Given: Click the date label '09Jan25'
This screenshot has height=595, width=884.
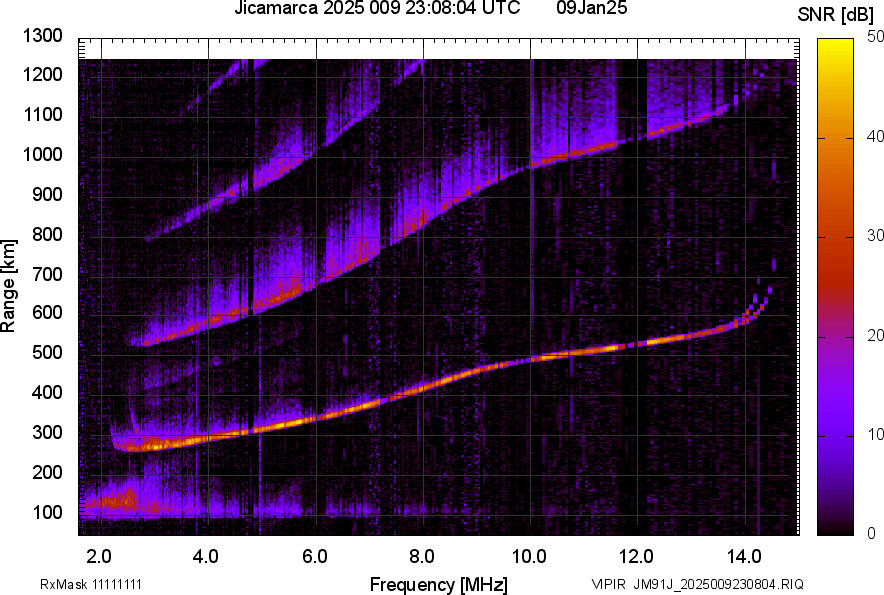Looking at the screenshot, I should pos(591,8).
